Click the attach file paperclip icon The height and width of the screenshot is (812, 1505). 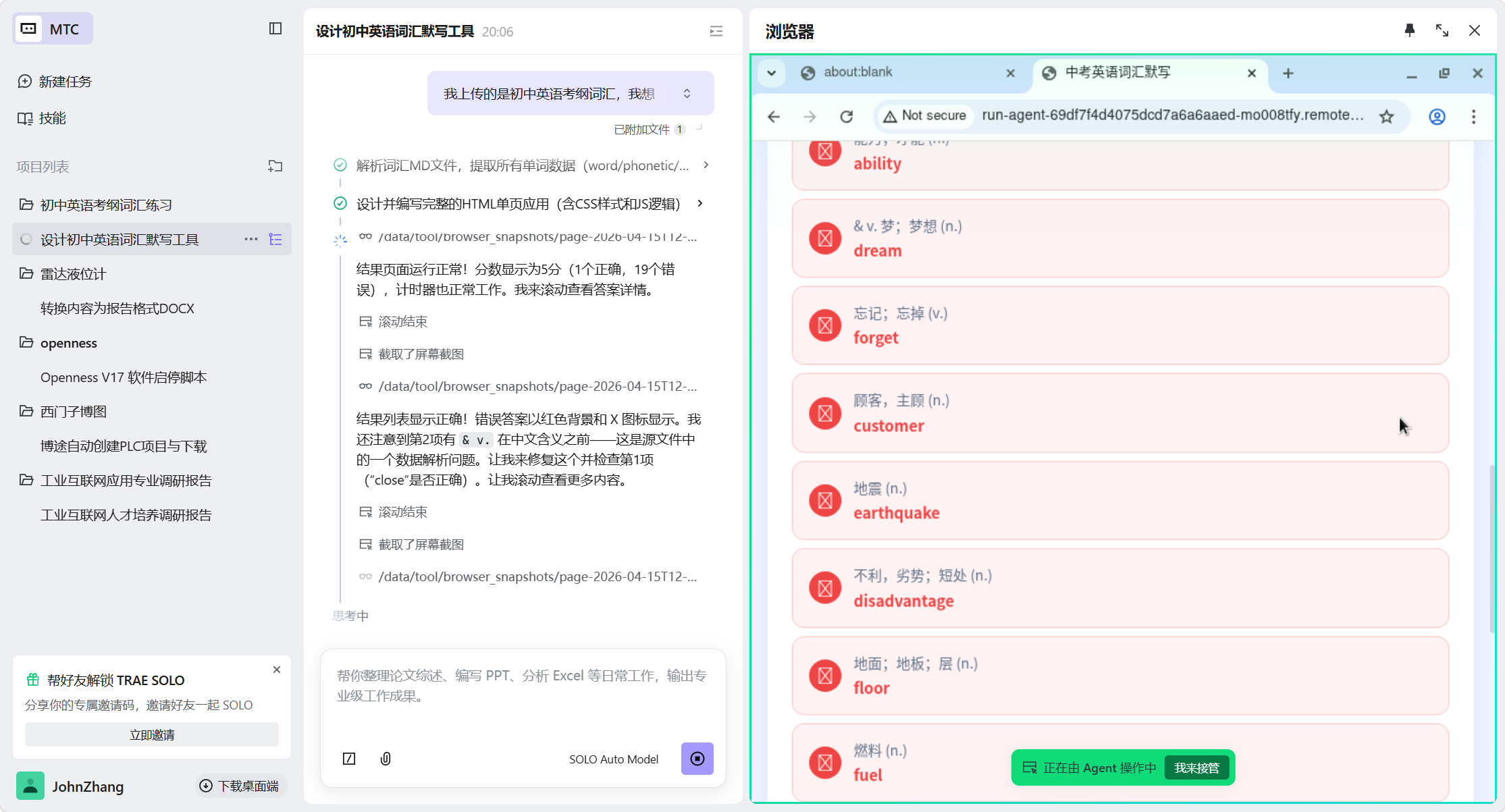[x=386, y=759]
